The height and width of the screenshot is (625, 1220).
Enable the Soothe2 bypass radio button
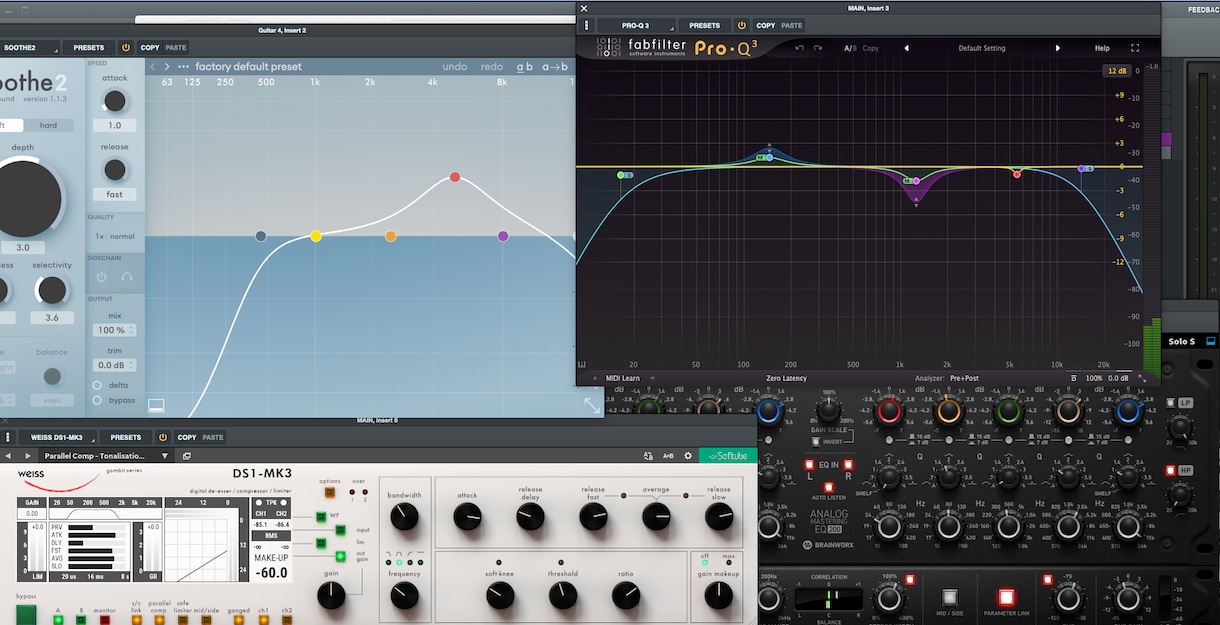click(97, 400)
